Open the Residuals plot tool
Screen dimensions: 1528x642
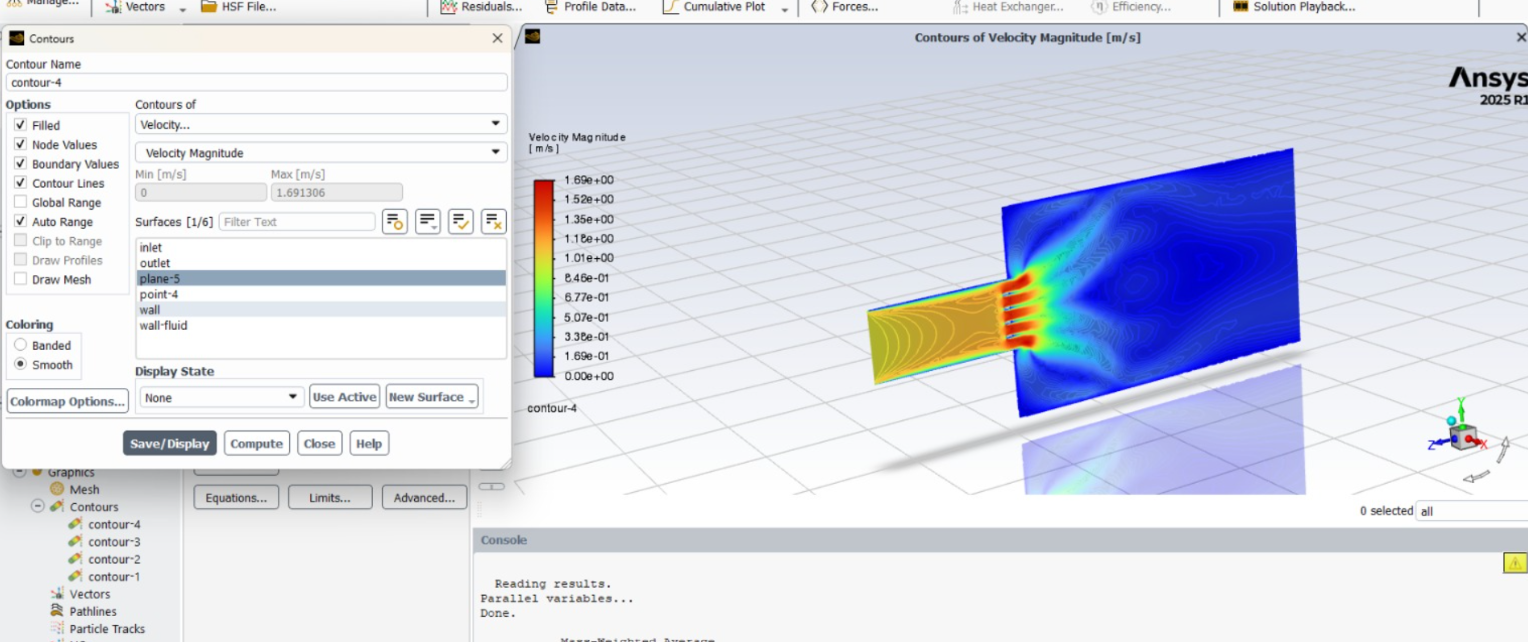point(481,7)
